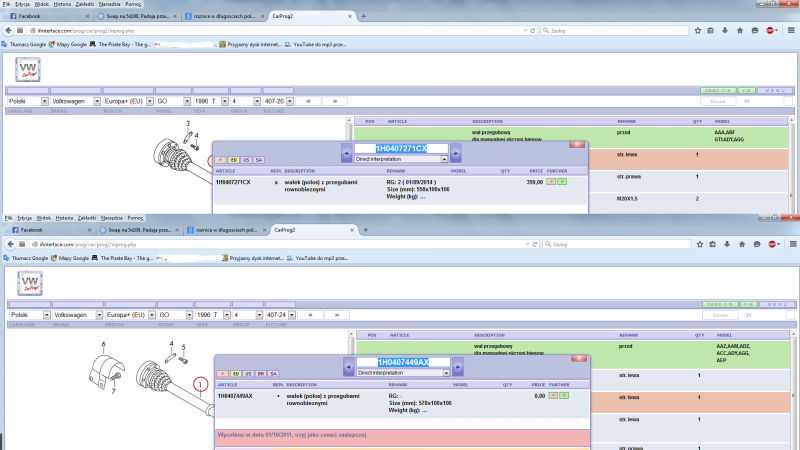This screenshot has width=800, height=450.
Task: Open GO model dropdown in bottom window
Action: pyautogui.click(x=174, y=315)
